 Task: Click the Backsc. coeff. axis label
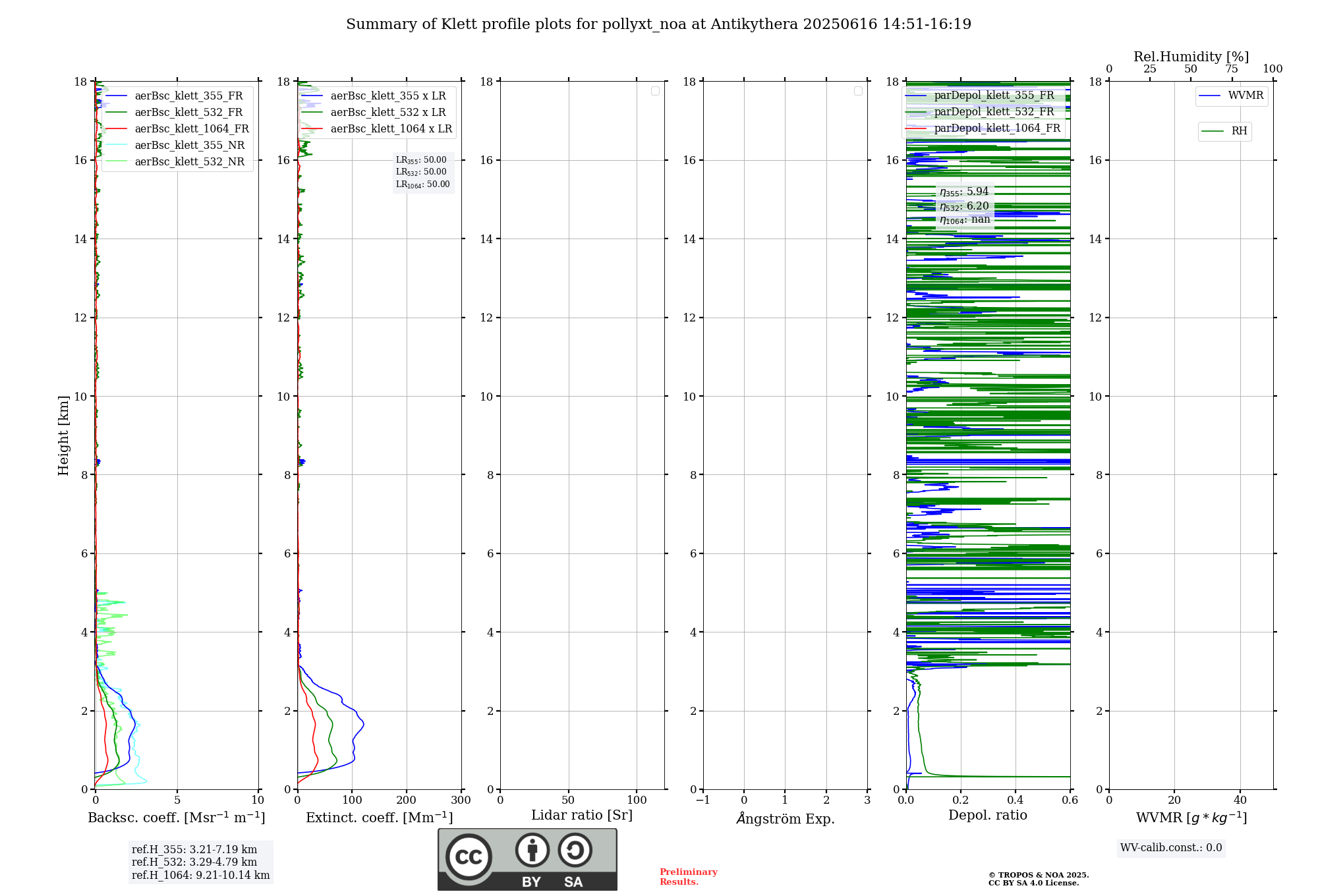pos(177,818)
